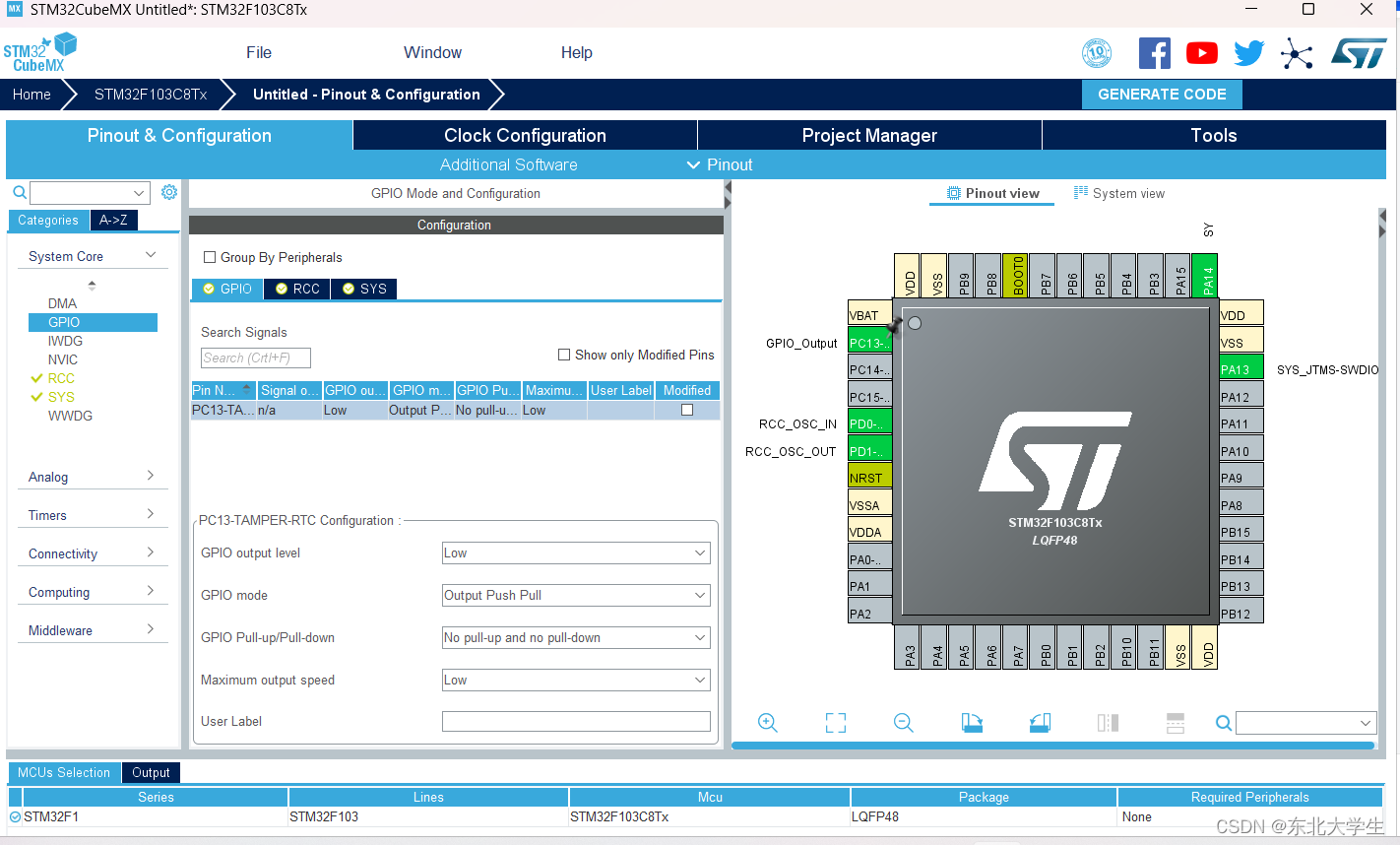Select the STM32F1 series radio marker

tap(15, 816)
